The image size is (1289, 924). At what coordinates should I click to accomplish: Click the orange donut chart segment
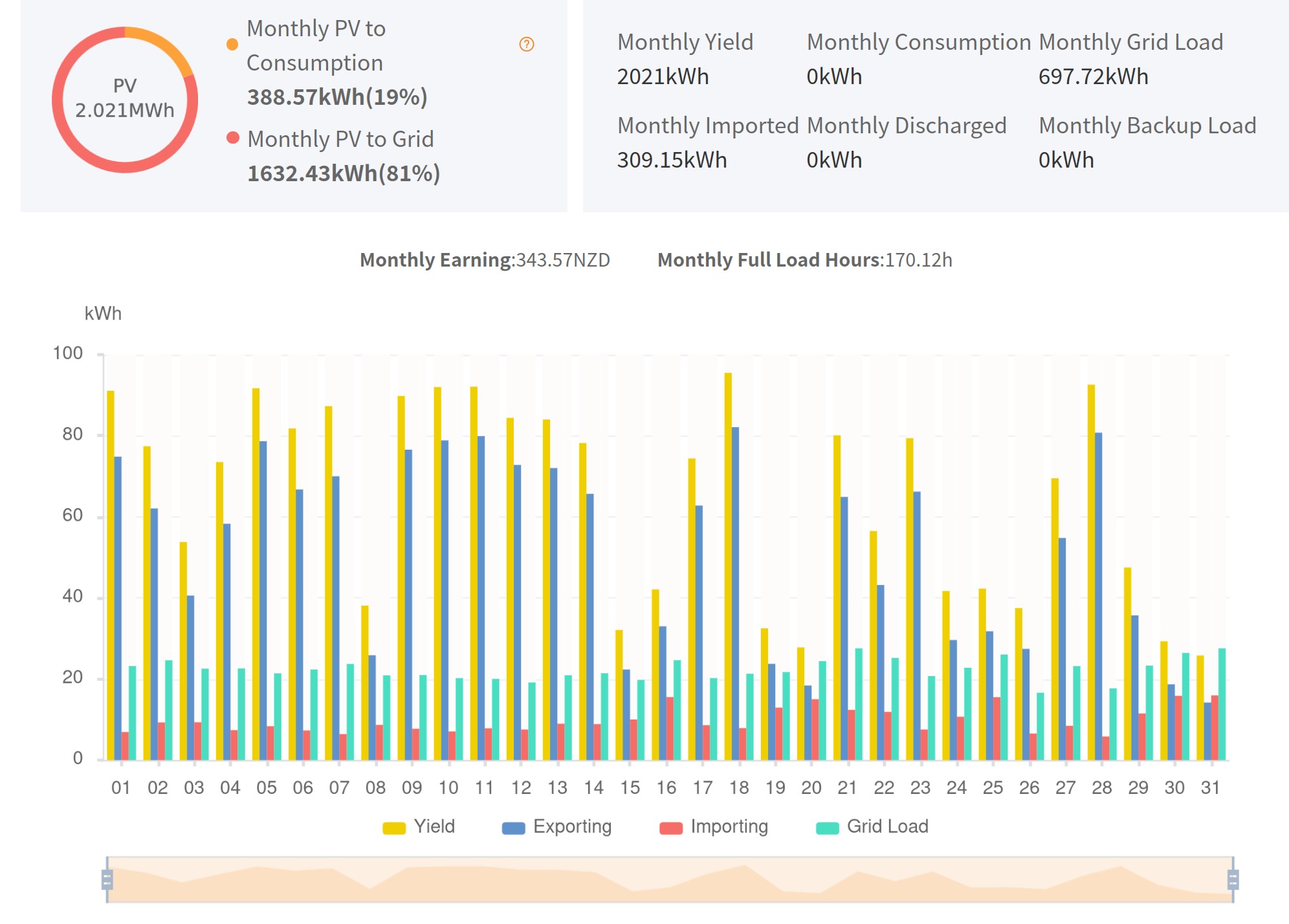coord(162,43)
